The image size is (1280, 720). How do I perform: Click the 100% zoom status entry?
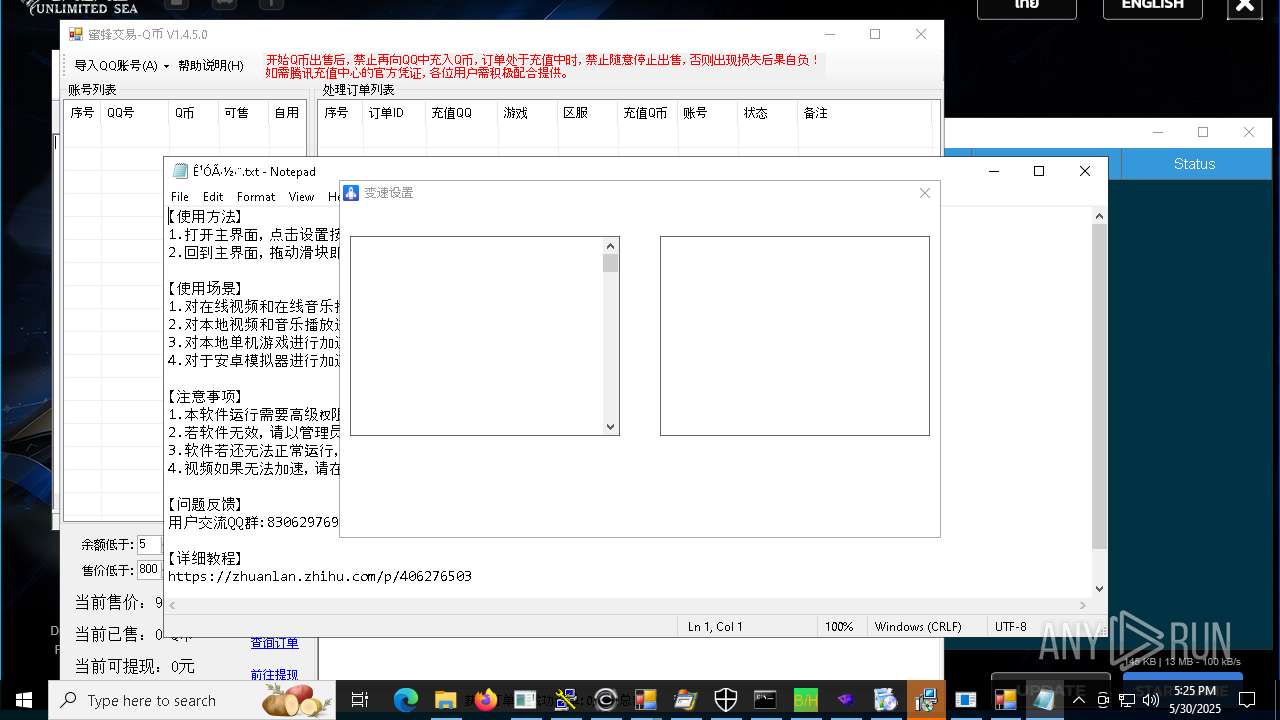[839, 627]
